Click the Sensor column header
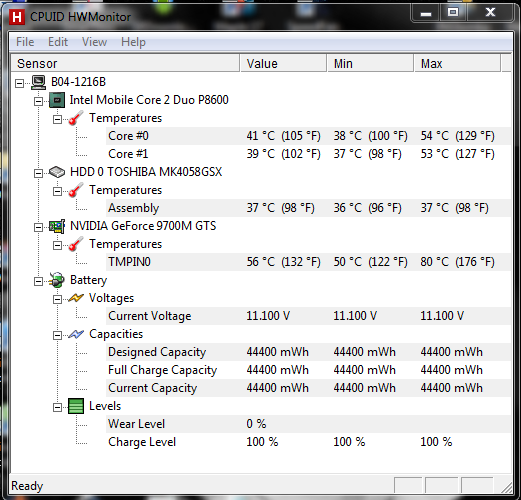The height and width of the screenshot is (500, 521). tap(125, 63)
